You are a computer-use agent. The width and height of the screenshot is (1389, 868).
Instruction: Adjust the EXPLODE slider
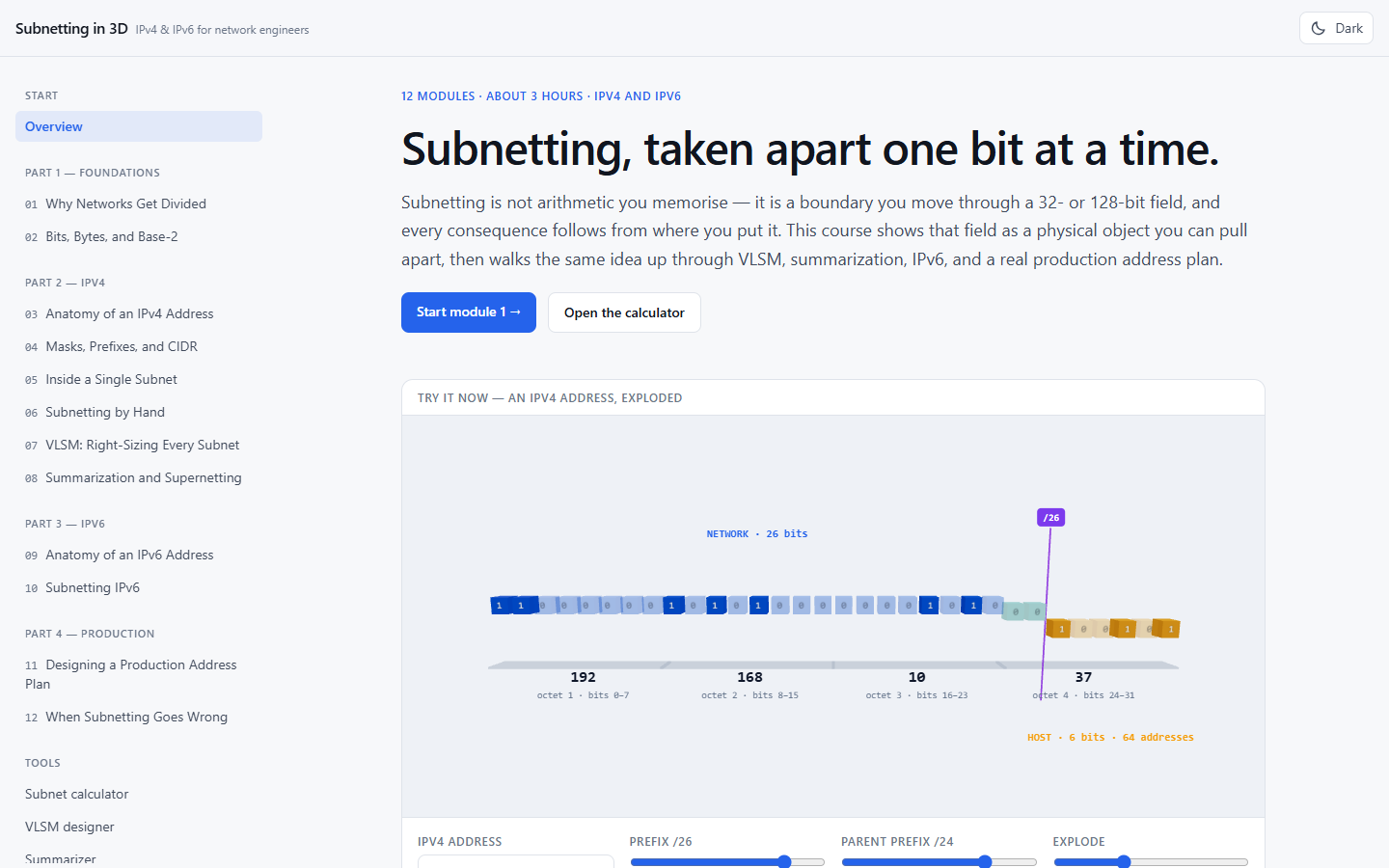coord(1151,862)
